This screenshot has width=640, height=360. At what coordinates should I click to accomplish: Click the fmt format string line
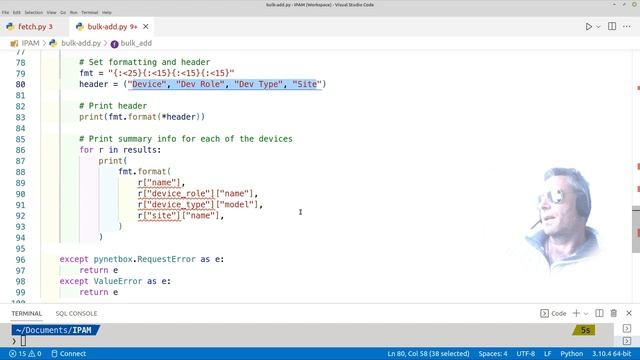157,73
